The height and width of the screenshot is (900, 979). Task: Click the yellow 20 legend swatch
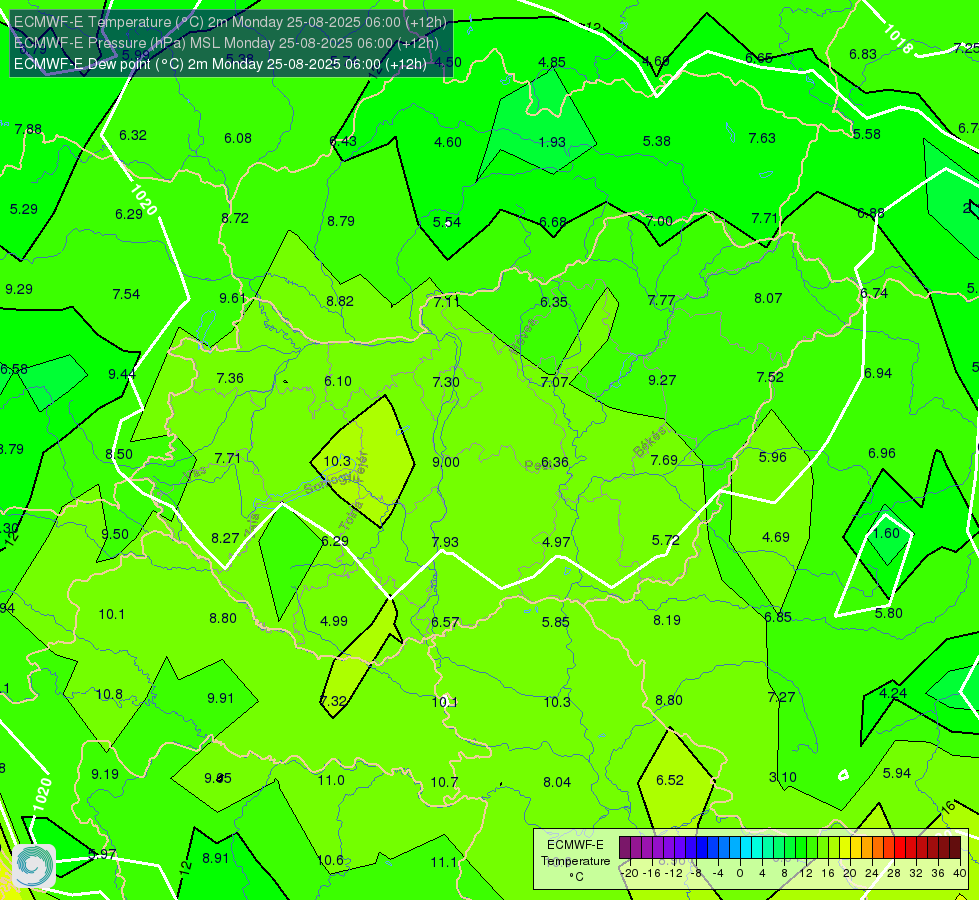845,848
